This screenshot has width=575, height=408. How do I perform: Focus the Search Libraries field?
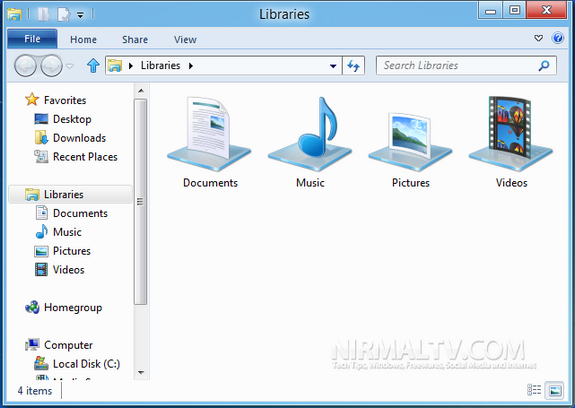coord(466,66)
